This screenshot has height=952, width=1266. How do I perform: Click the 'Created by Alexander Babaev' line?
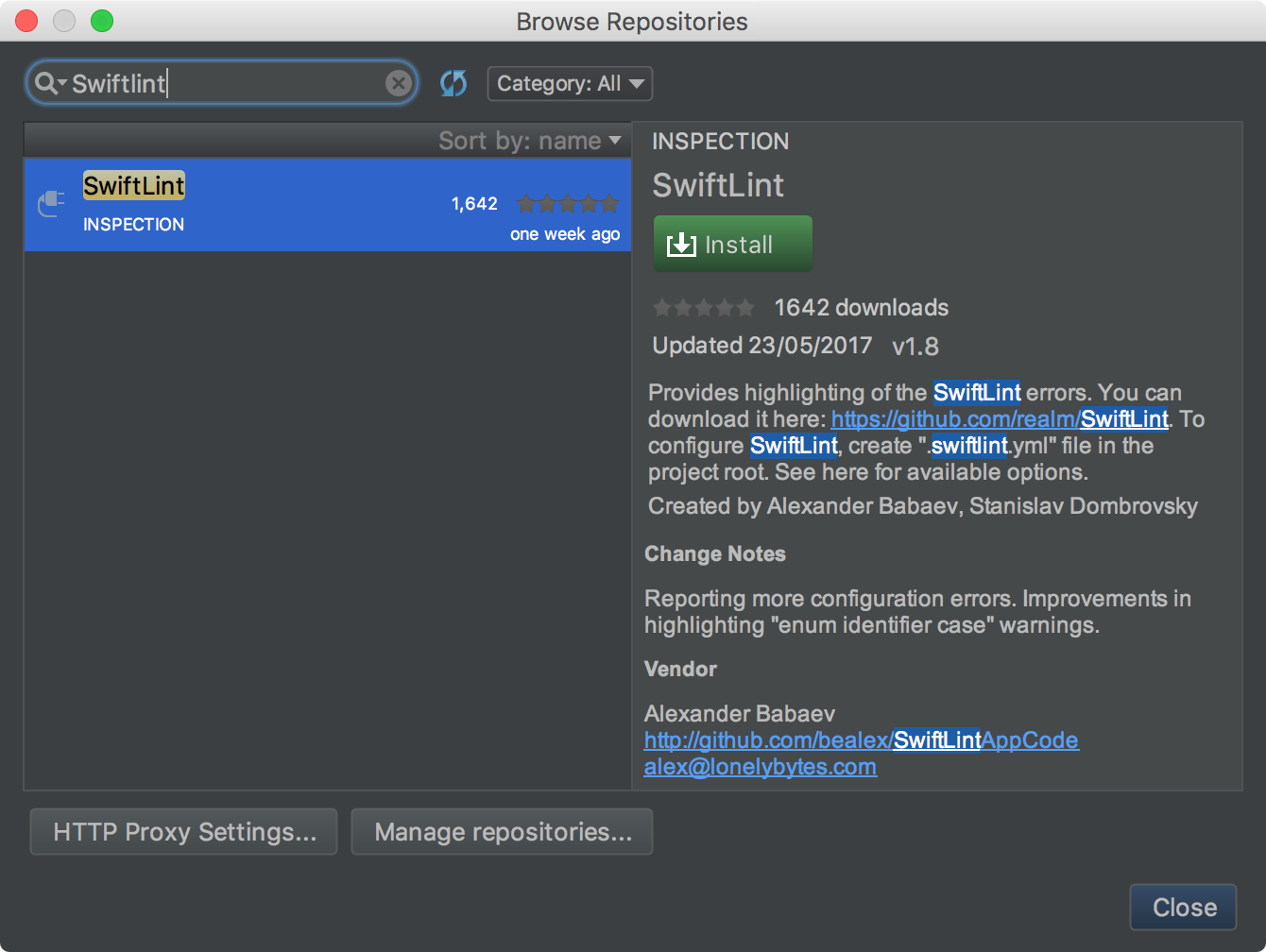923,506
